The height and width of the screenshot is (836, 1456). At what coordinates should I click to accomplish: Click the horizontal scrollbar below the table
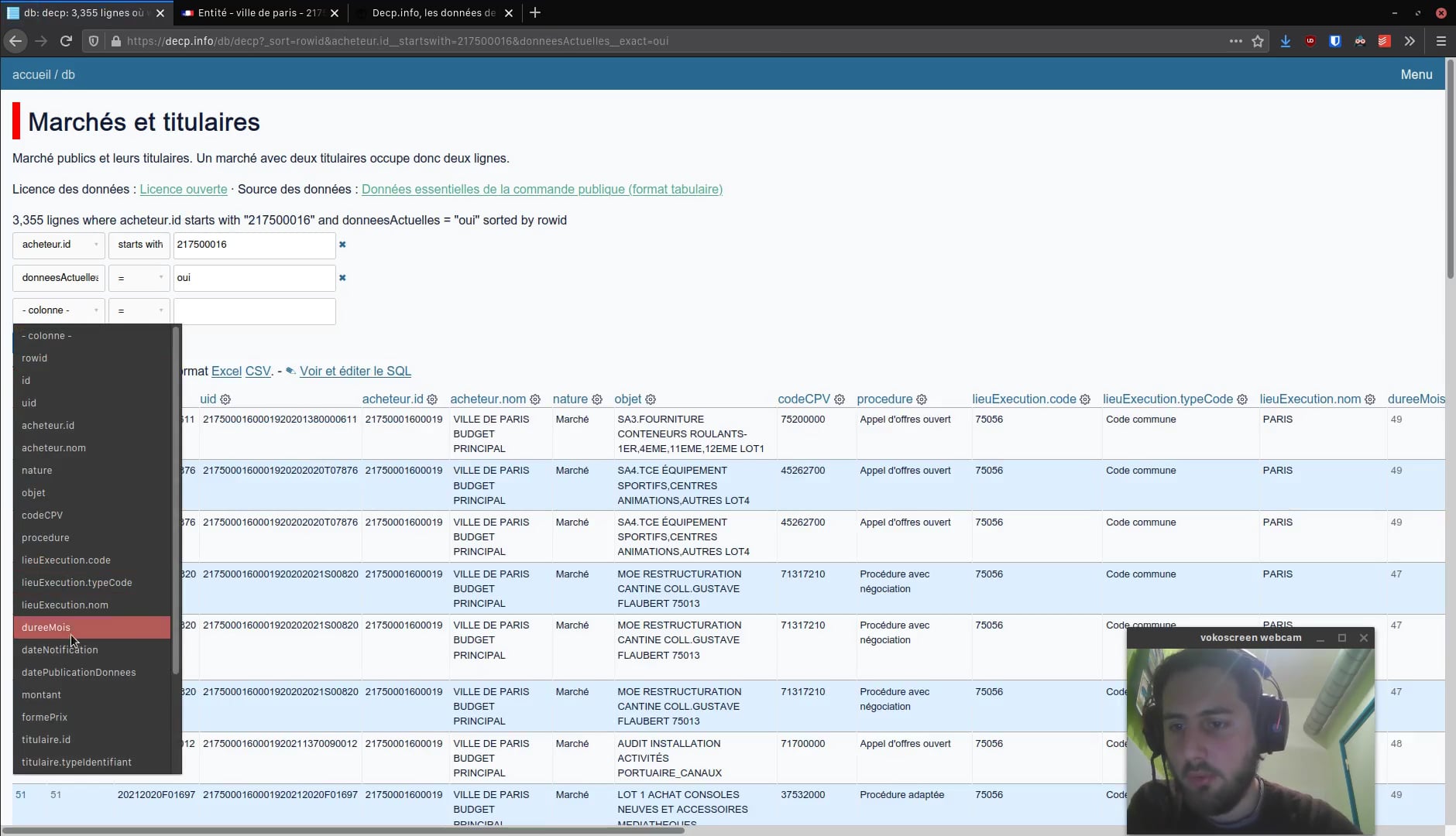[342, 831]
